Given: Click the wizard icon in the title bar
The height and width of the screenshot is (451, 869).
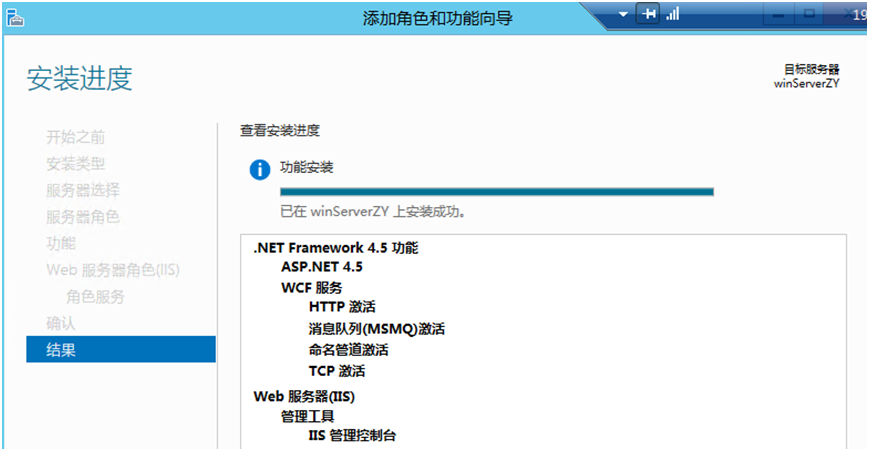Looking at the screenshot, I should click(x=15, y=18).
